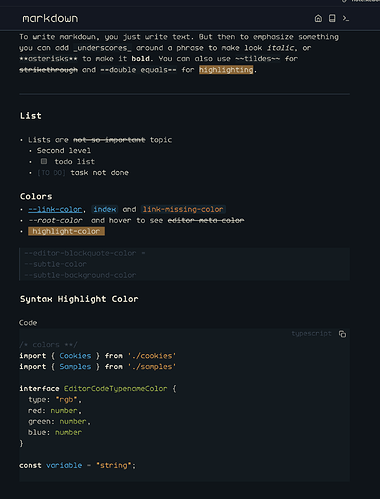Image resolution: width=380 pixels, height=499 pixels.
Task: Place cursor in Colors heading
Action: pos(36,196)
